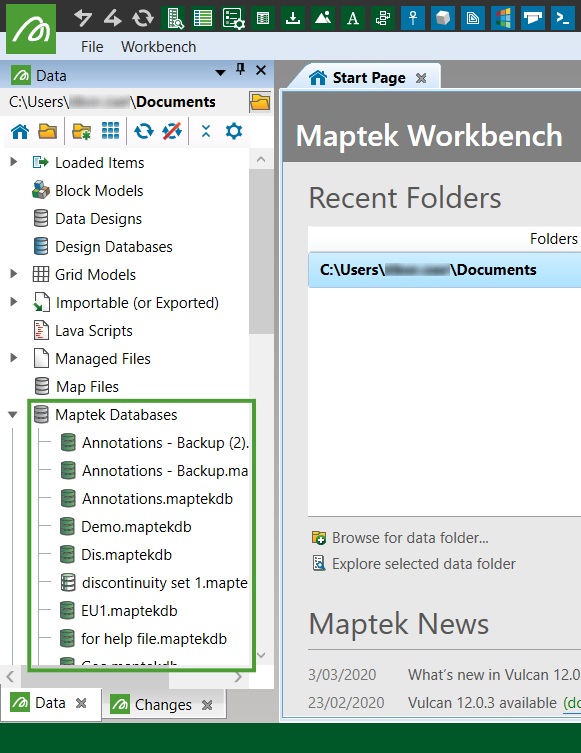Click Browse for data folder link
This screenshot has width=581, height=753.
pyautogui.click(x=410, y=538)
